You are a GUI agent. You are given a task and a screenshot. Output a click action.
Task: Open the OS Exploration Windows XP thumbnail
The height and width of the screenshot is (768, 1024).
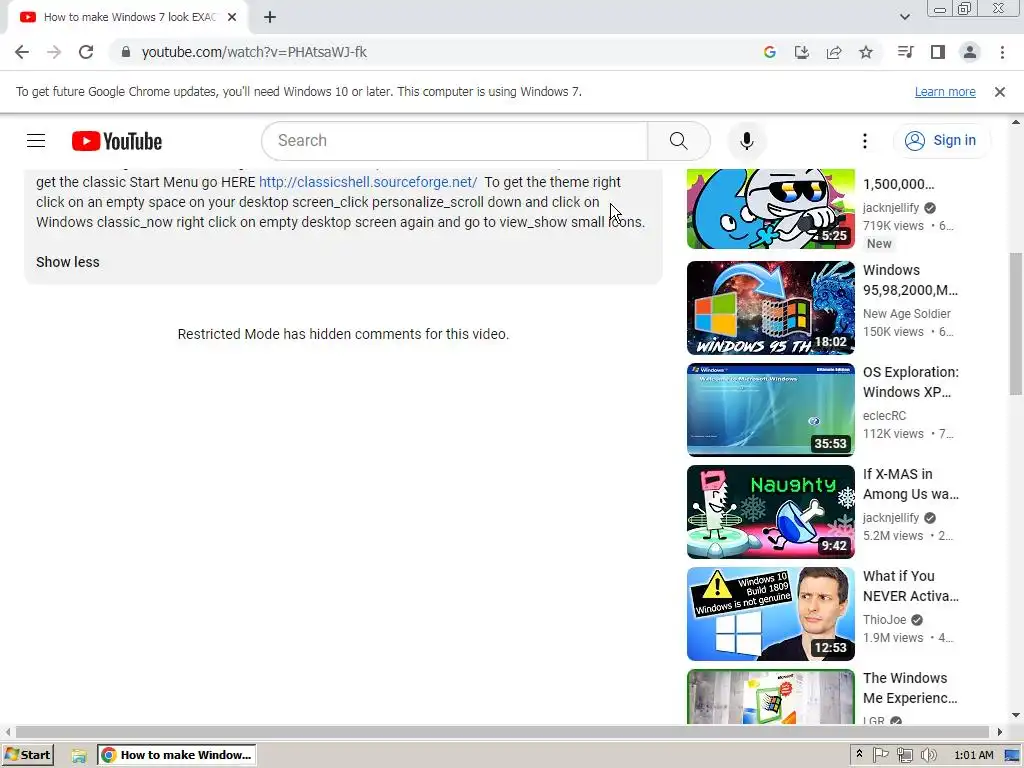(771, 409)
